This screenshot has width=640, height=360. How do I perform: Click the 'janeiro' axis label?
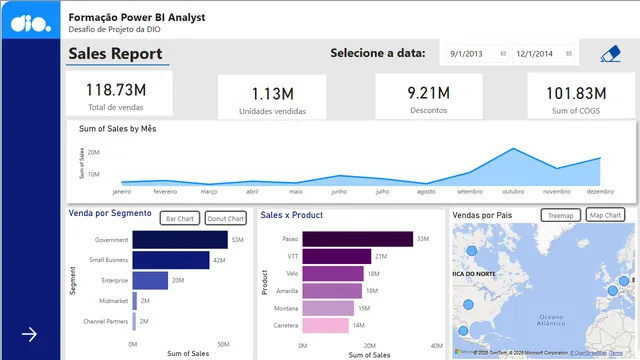tap(122, 191)
